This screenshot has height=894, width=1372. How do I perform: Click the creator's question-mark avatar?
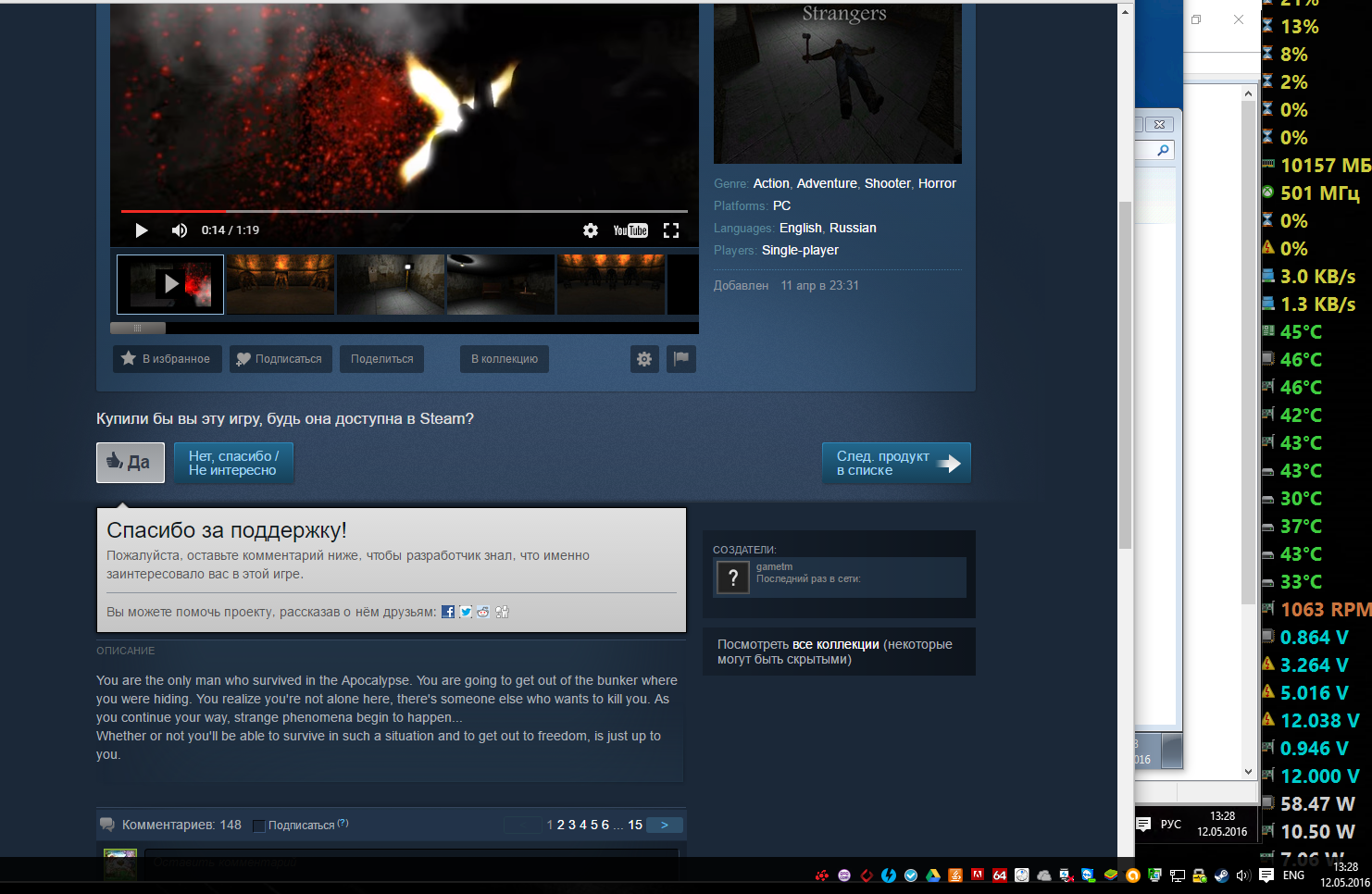733,578
